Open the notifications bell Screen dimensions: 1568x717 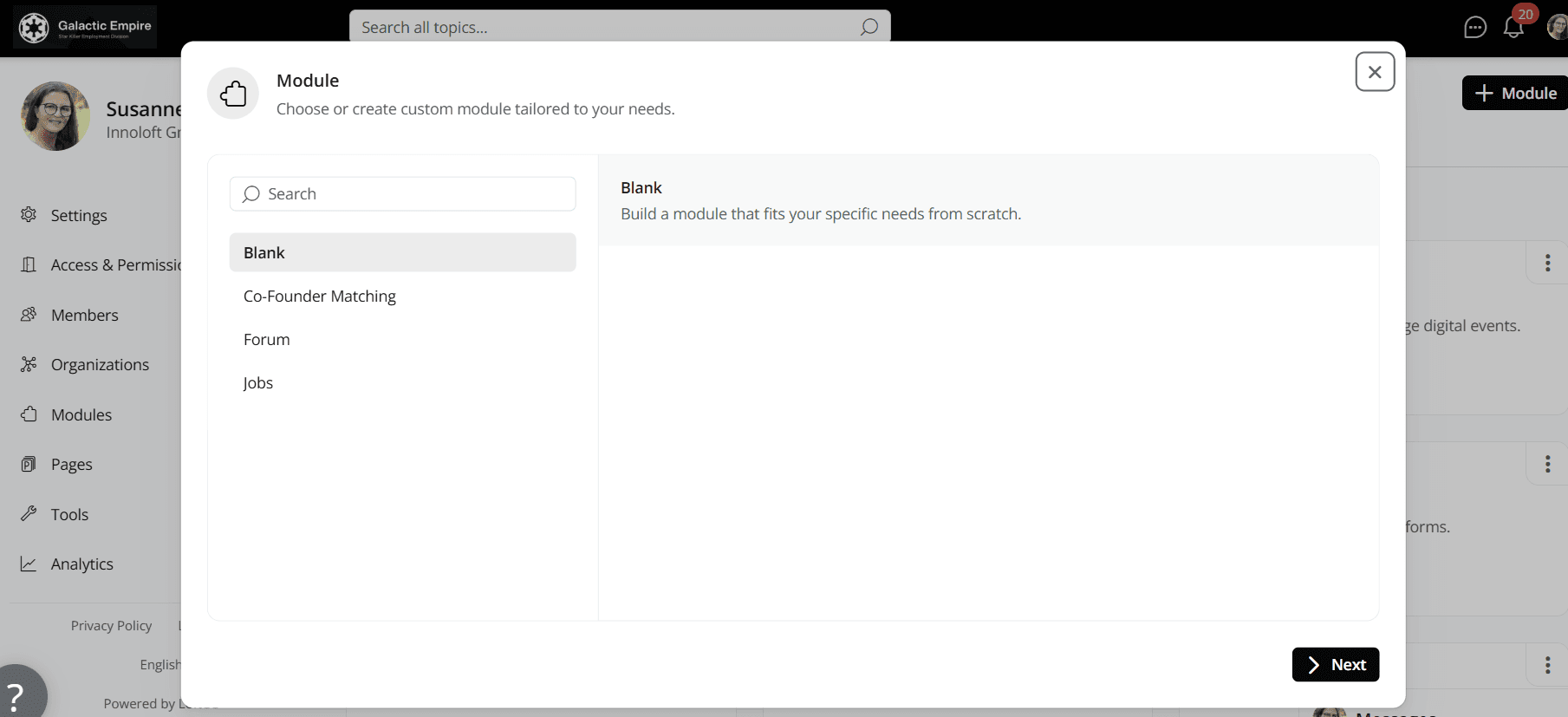1513,28
